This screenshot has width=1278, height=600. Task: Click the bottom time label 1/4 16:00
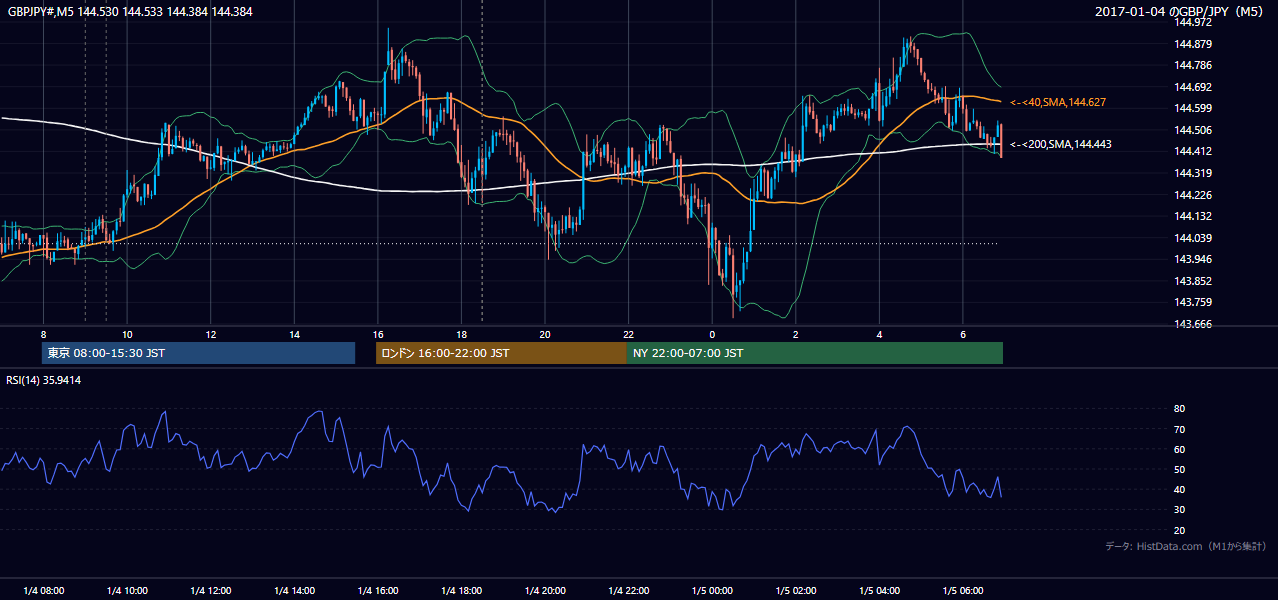(x=377, y=591)
